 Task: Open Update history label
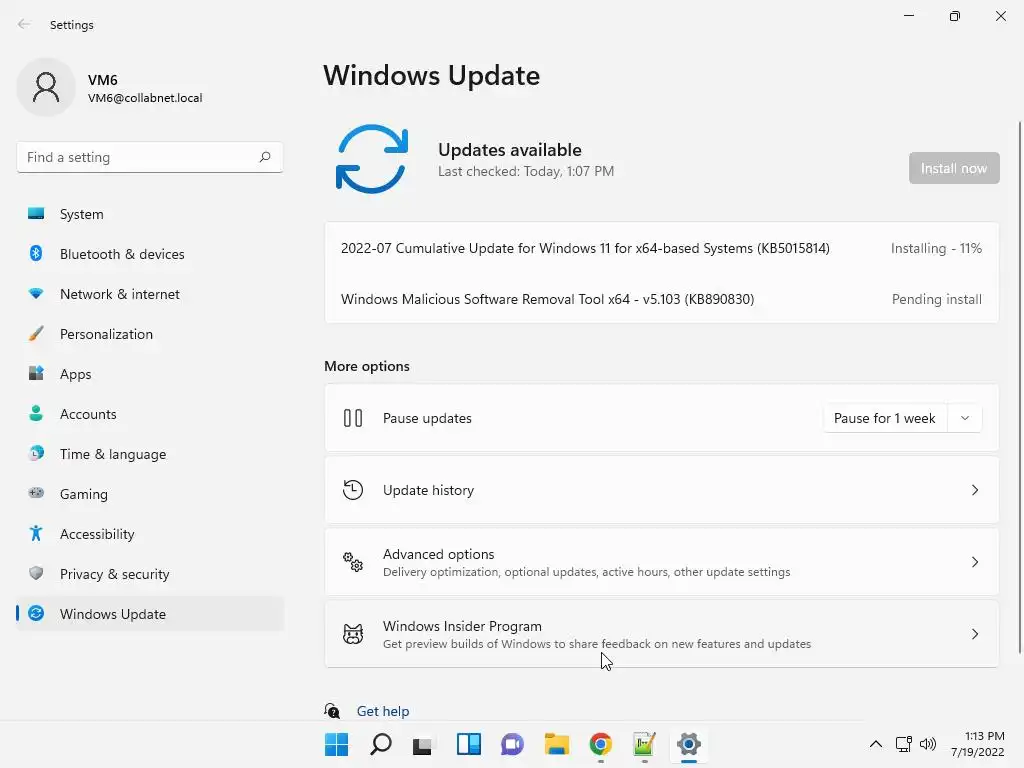pyautogui.click(x=428, y=490)
